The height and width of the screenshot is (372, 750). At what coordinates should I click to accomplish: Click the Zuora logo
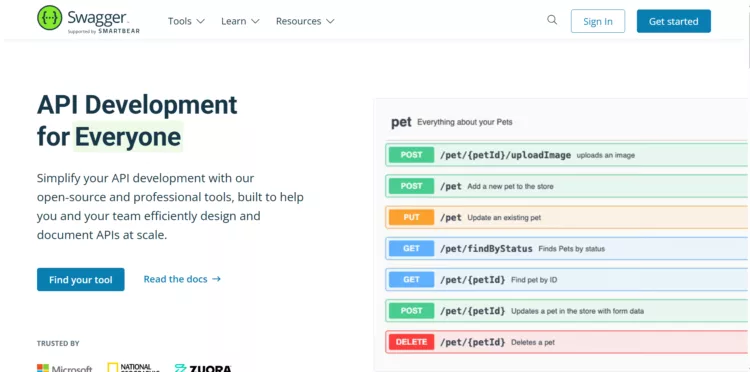pos(203,368)
